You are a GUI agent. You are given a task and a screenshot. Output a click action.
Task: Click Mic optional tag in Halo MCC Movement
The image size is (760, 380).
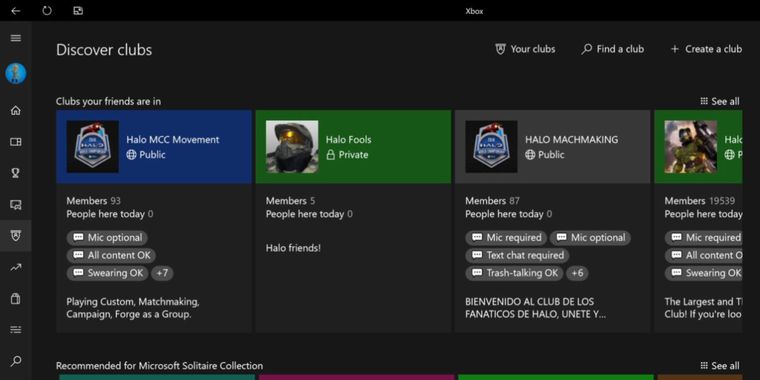[x=108, y=238]
